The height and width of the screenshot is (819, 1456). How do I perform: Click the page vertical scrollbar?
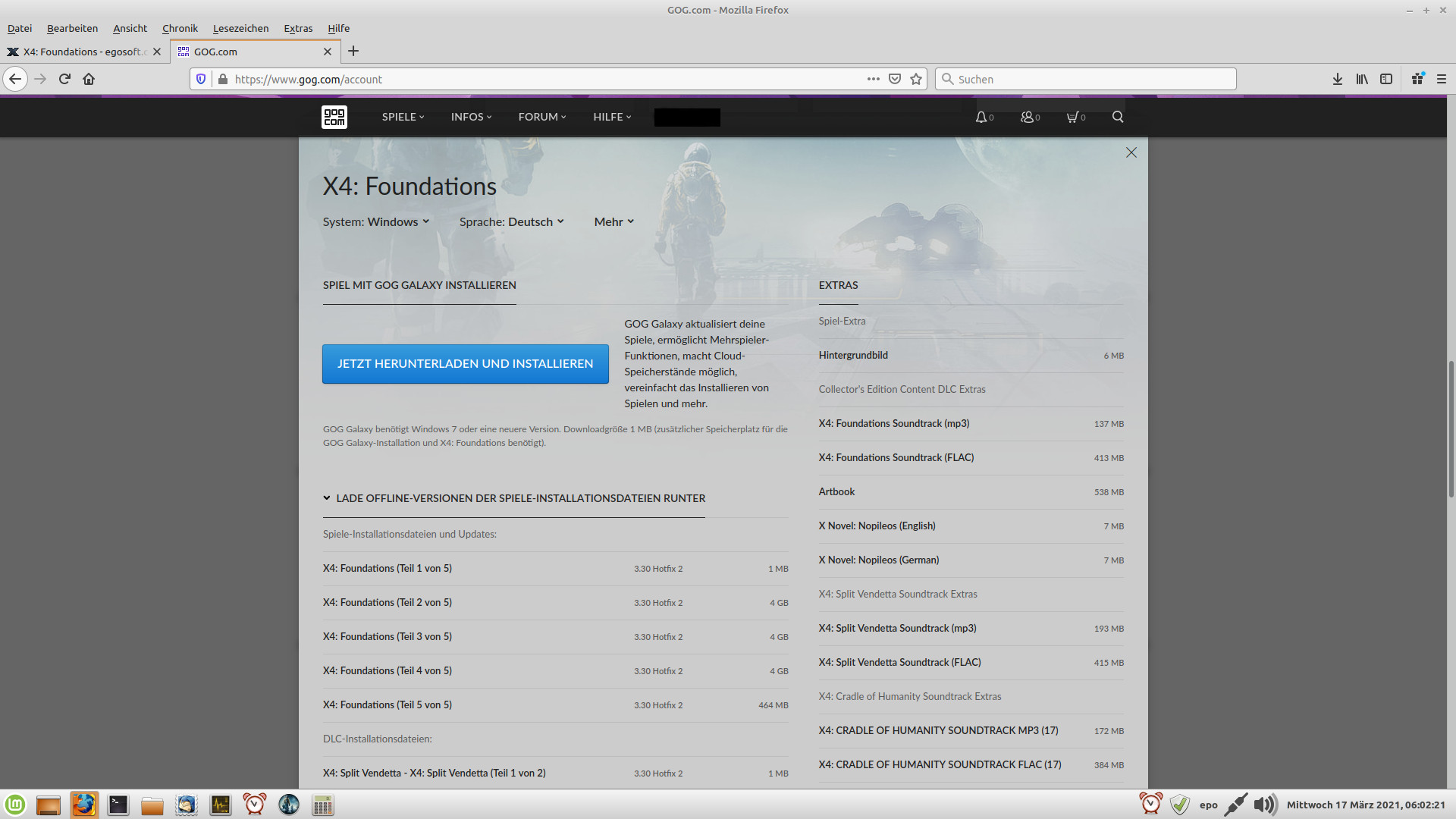pos(1451,428)
